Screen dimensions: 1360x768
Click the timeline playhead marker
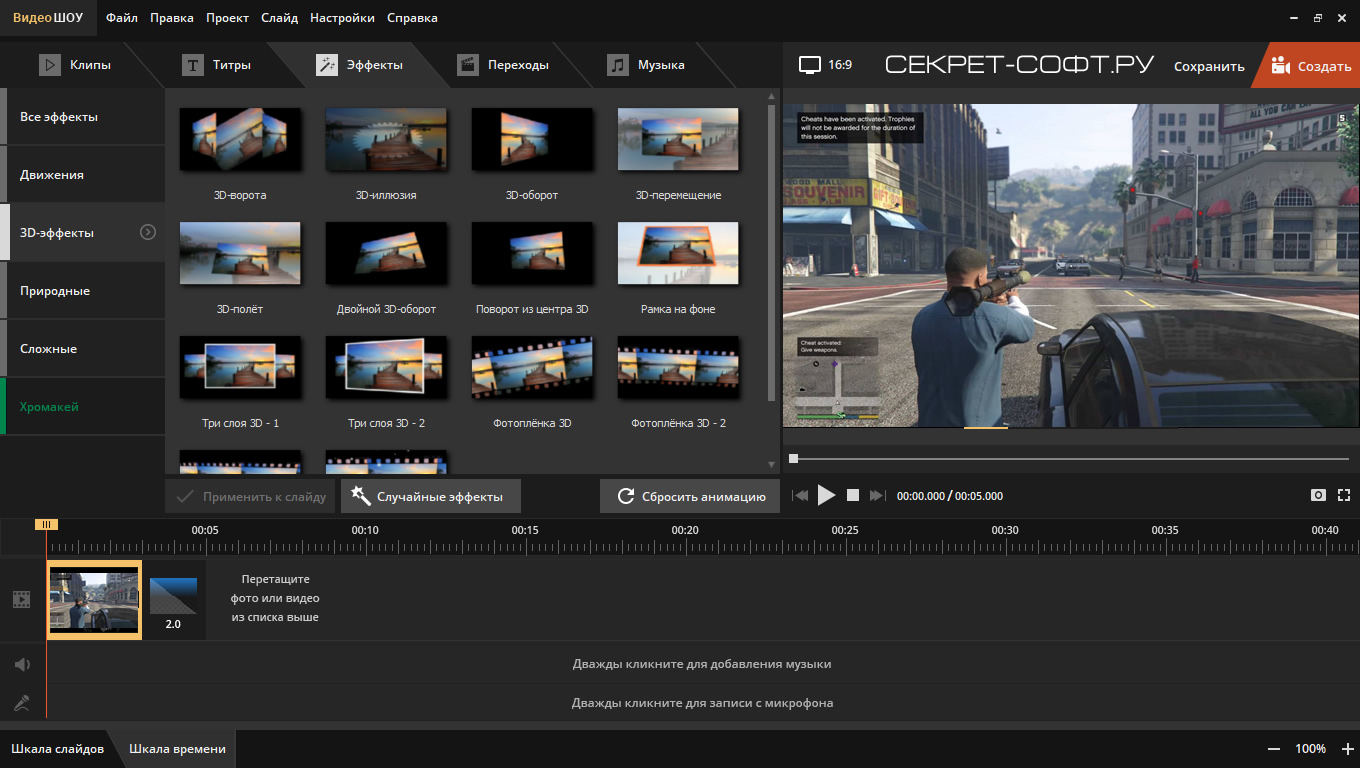pyautogui.click(x=46, y=524)
